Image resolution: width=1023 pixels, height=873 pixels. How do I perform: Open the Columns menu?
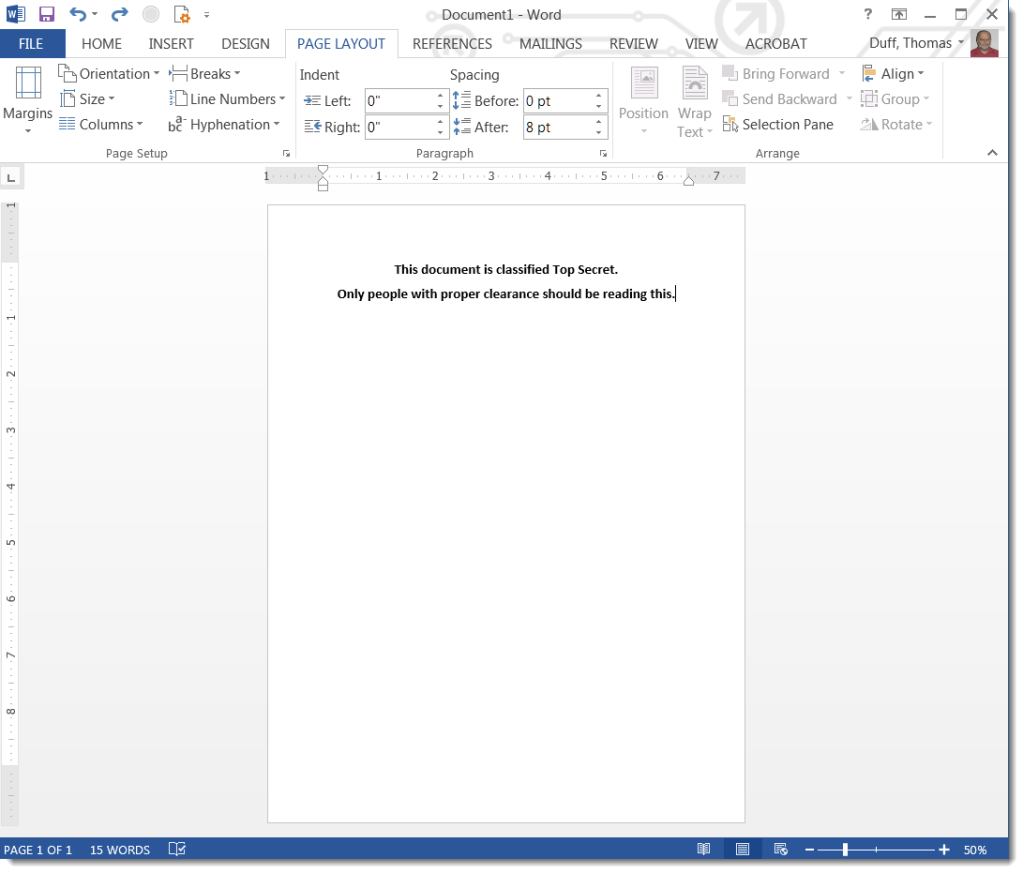[101, 124]
